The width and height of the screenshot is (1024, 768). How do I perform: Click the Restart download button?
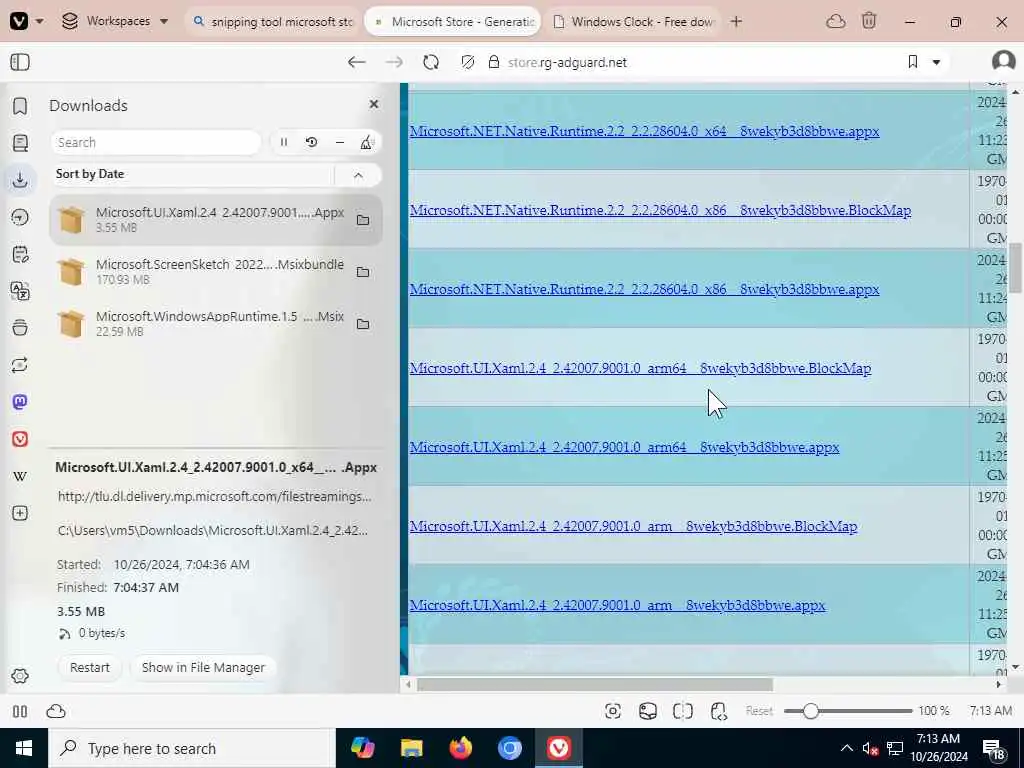pos(89,667)
